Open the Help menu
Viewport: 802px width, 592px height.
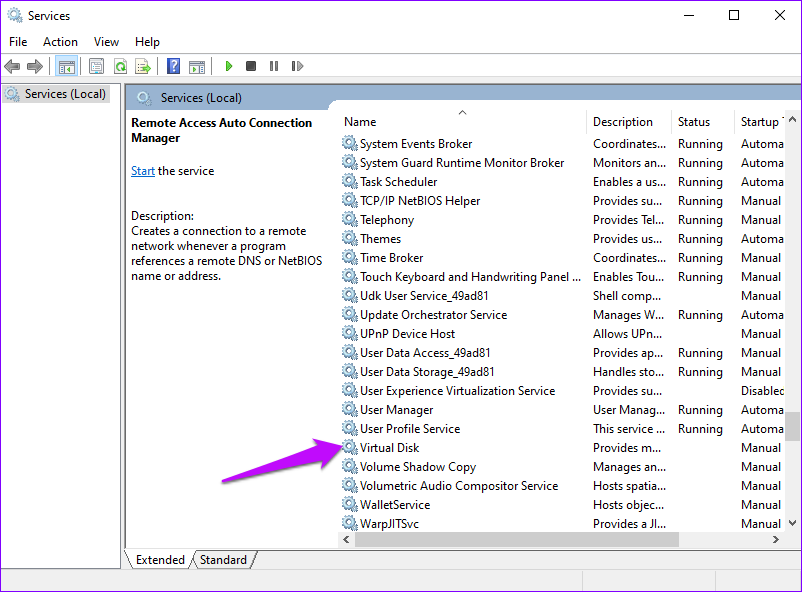coord(147,42)
